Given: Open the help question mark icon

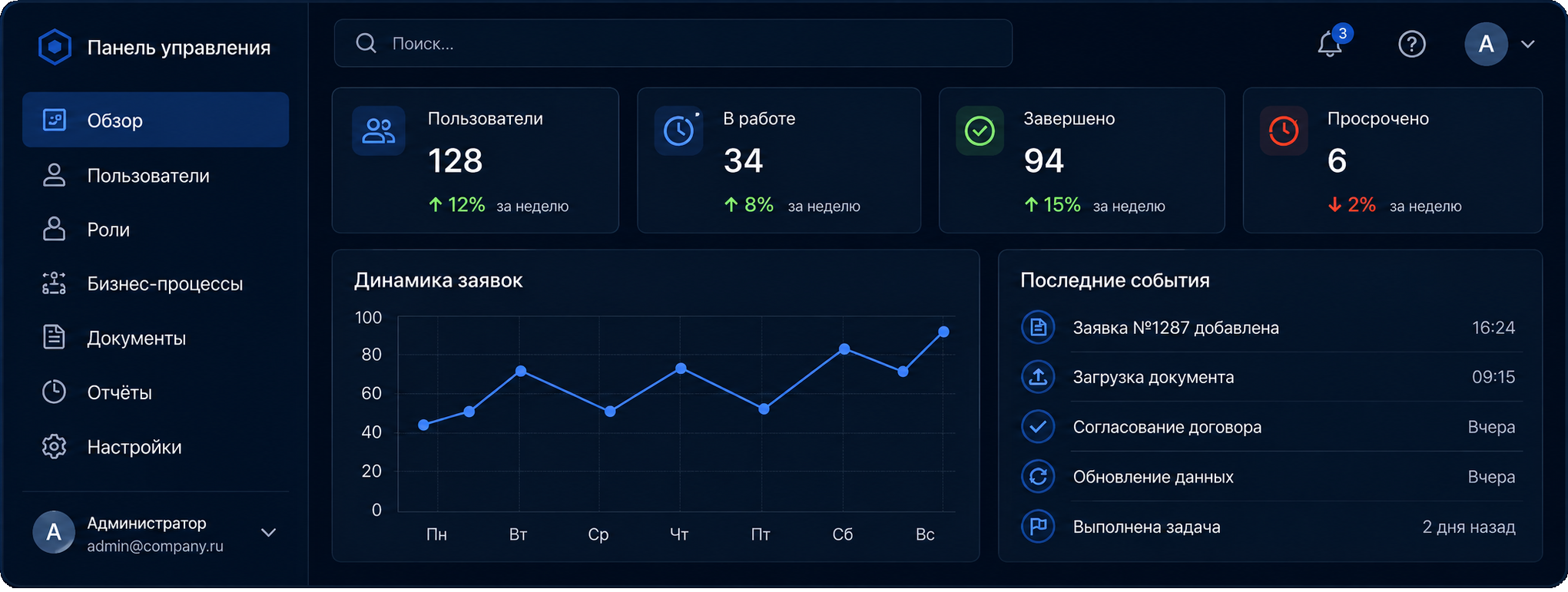Looking at the screenshot, I should pyautogui.click(x=1412, y=45).
